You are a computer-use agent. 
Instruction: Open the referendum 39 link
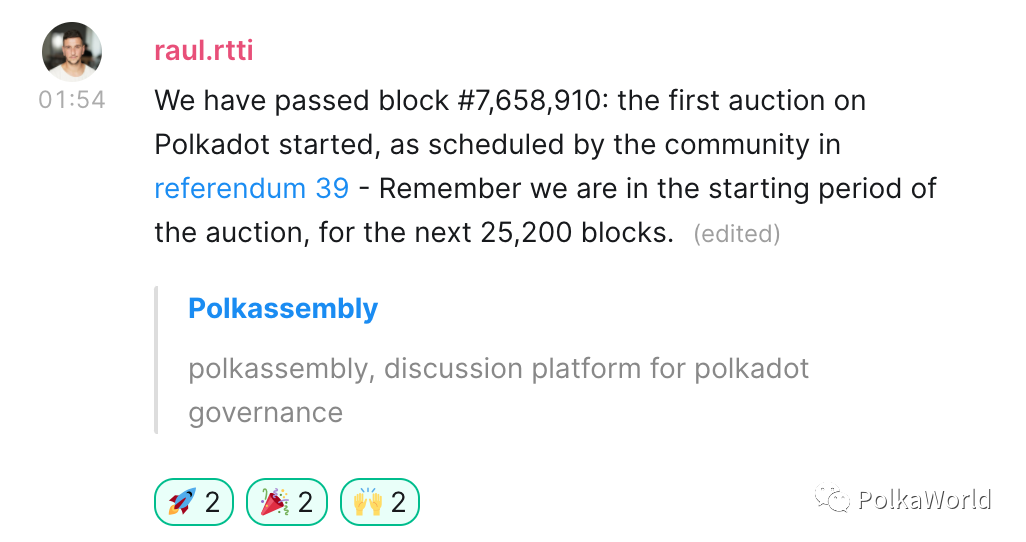[251, 188]
